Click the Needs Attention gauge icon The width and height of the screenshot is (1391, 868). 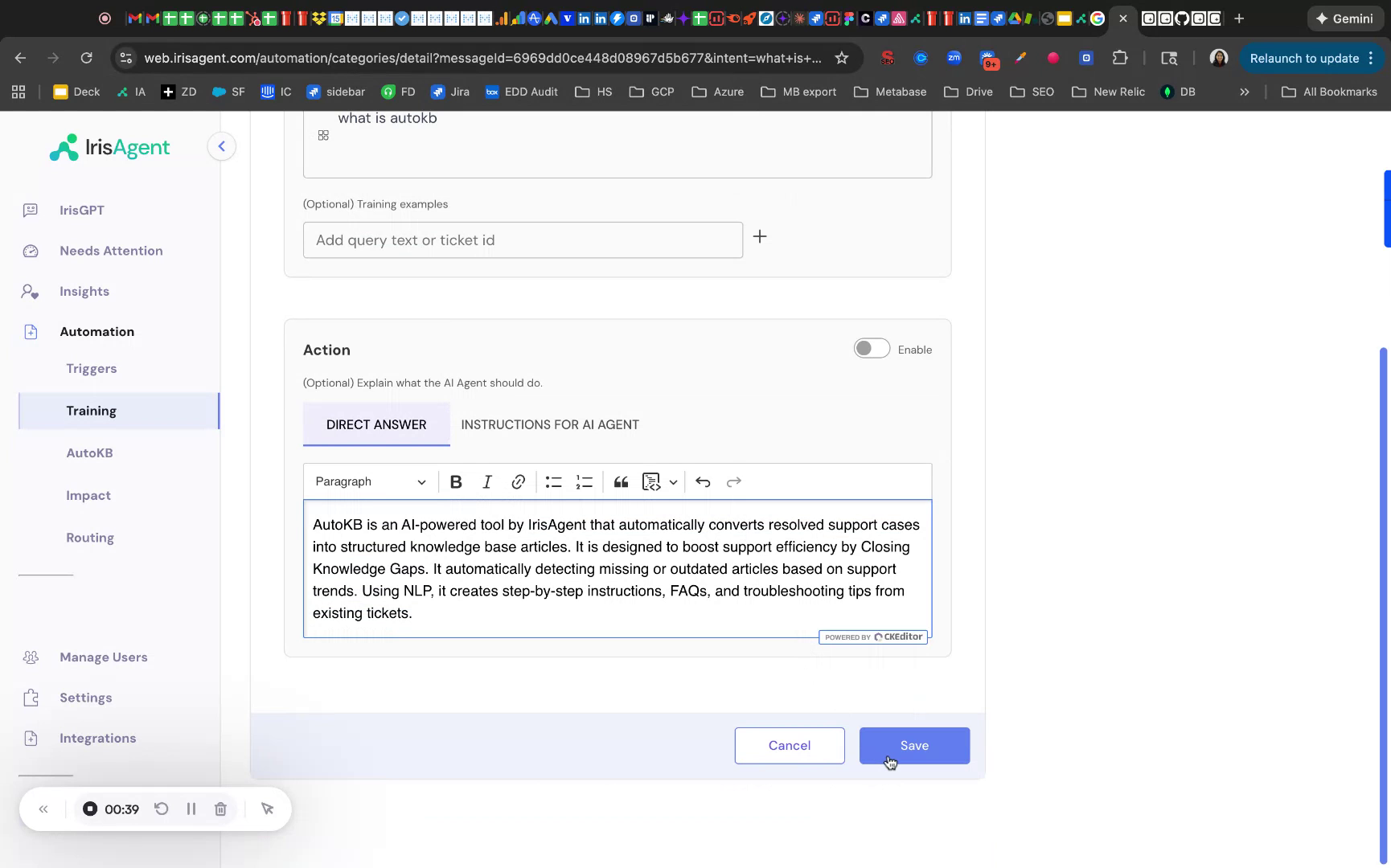(x=31, y=251)
